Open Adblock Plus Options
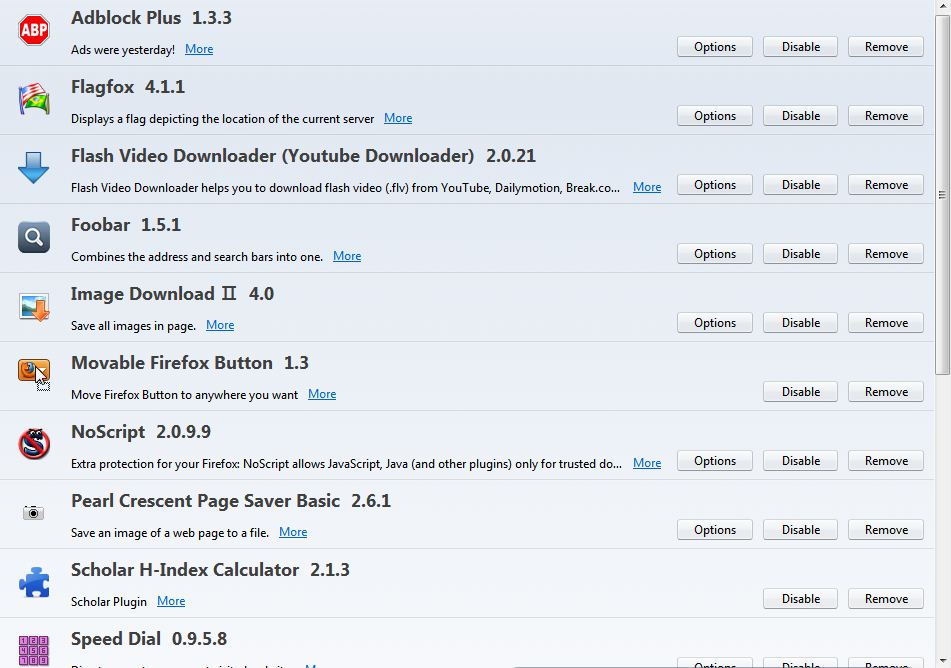The image size is (951, 668). [x=714, y=47]
